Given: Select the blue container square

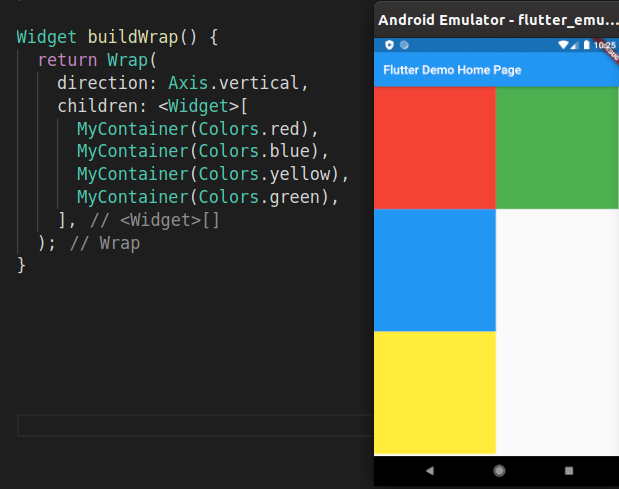Looking at the screenshot, I should (435, 270).
